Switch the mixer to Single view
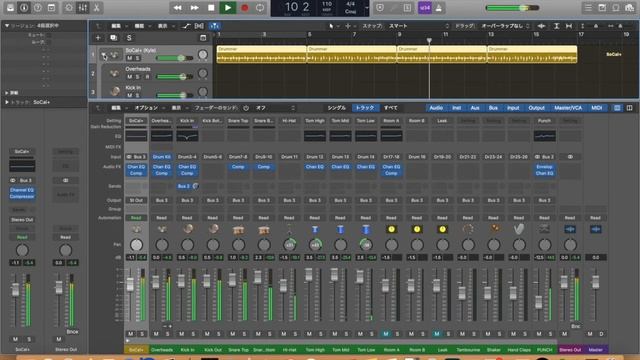The image size is (640, 360). 336,108
